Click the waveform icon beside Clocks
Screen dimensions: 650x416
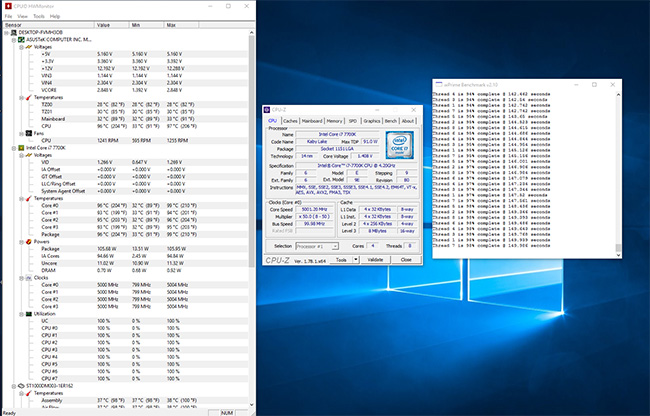pyautogui.click(x=29, y=278)
